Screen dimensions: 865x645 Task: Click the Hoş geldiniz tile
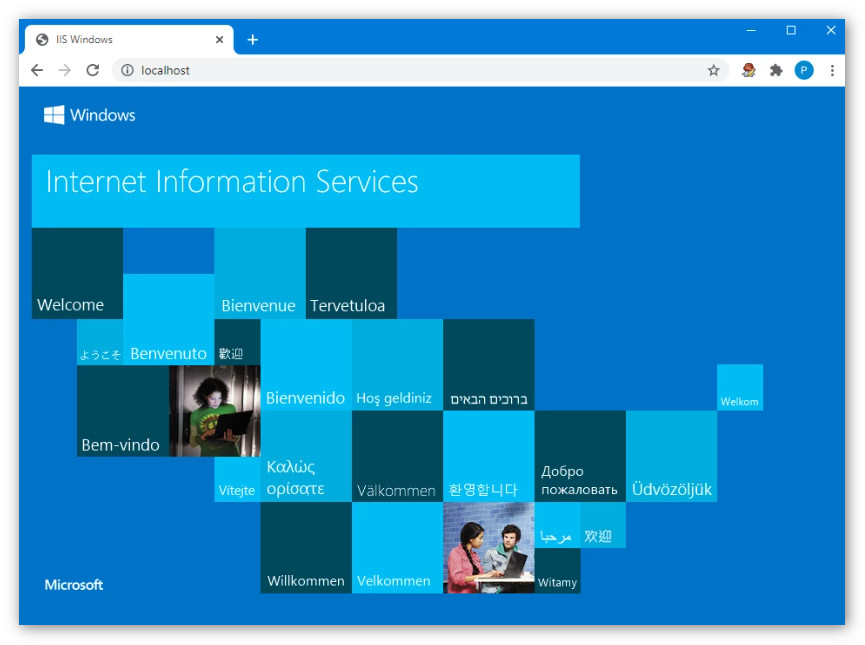[x=397, y=365]
